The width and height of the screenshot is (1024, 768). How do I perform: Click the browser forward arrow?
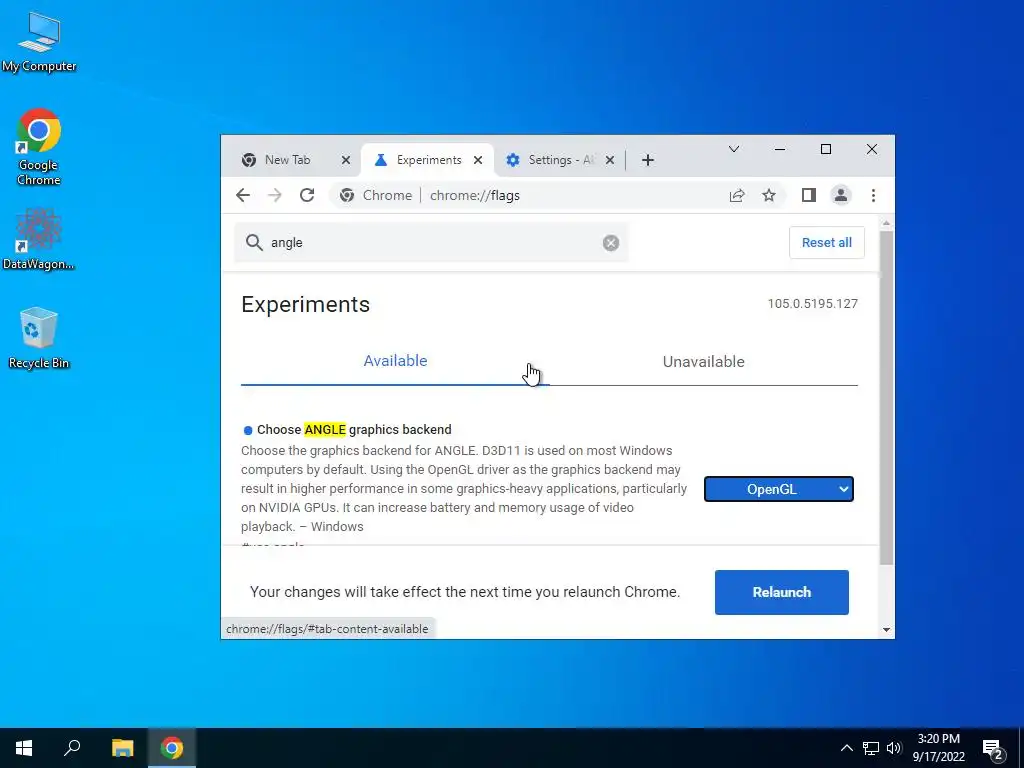(275, 195)
